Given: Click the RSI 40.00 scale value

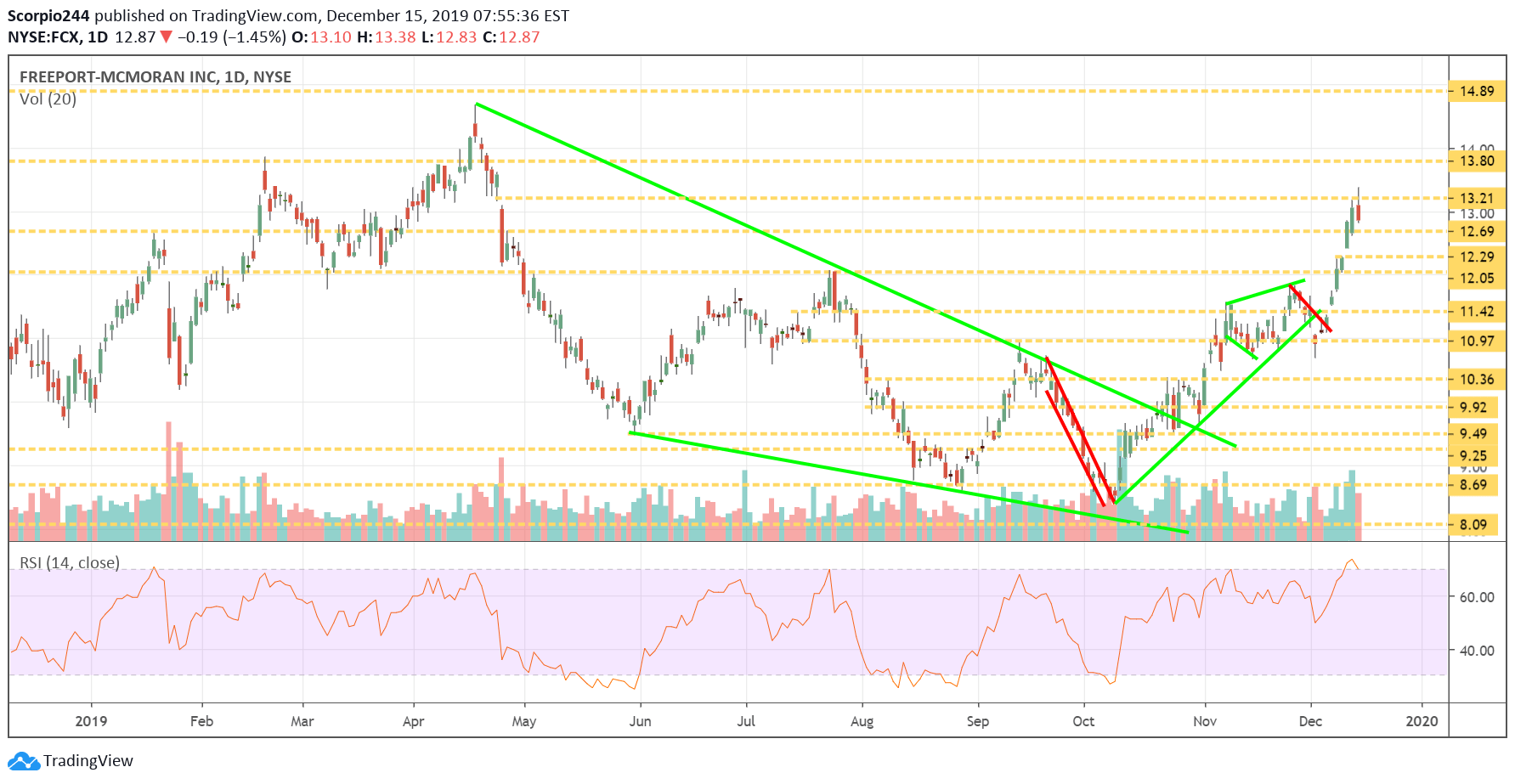Looking at the screenshot, I should point(1477,651).
